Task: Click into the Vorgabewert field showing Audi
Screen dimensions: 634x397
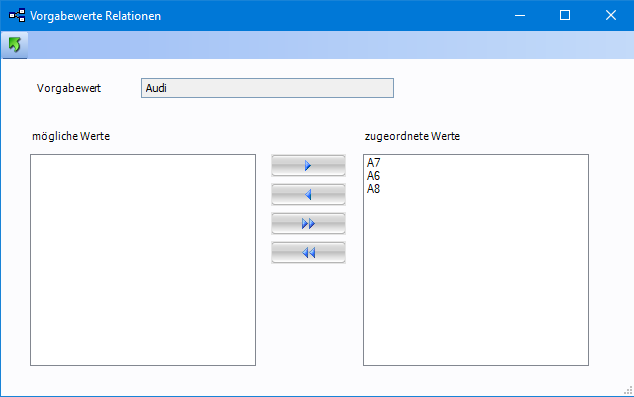Action: (267, 88)
